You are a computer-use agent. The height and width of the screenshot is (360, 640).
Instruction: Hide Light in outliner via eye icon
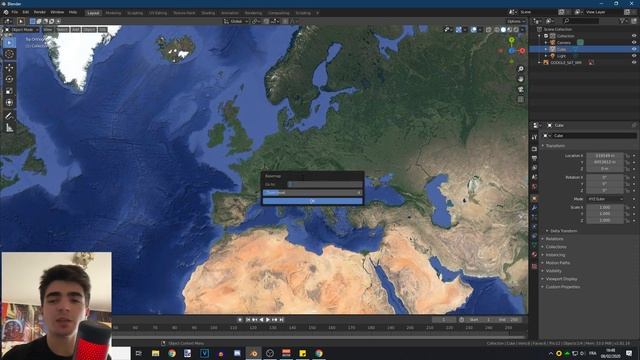634,56
